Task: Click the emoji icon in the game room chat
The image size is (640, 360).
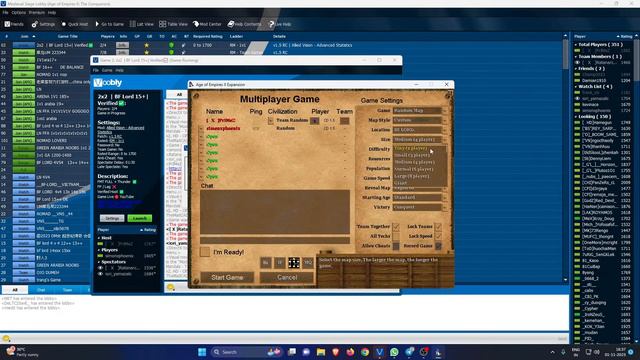Action: [171, 287]
